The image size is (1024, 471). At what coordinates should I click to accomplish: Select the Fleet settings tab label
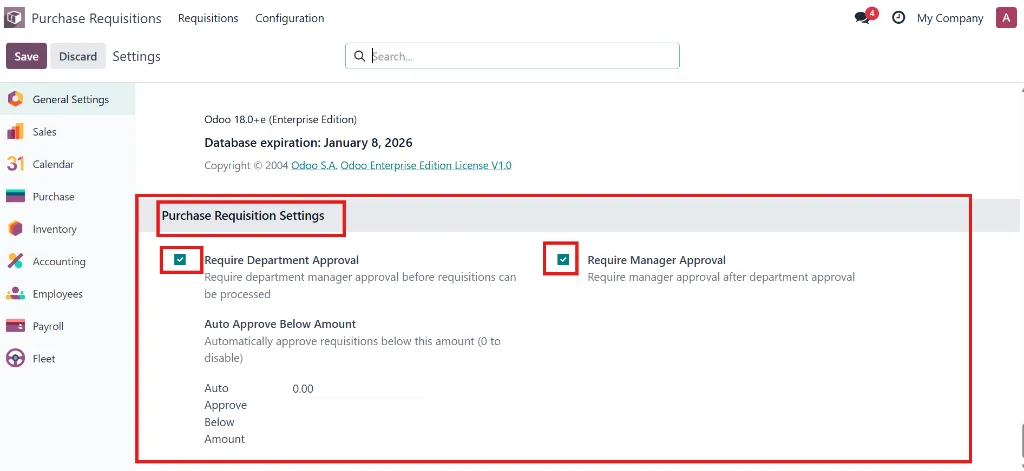[44, 359]
